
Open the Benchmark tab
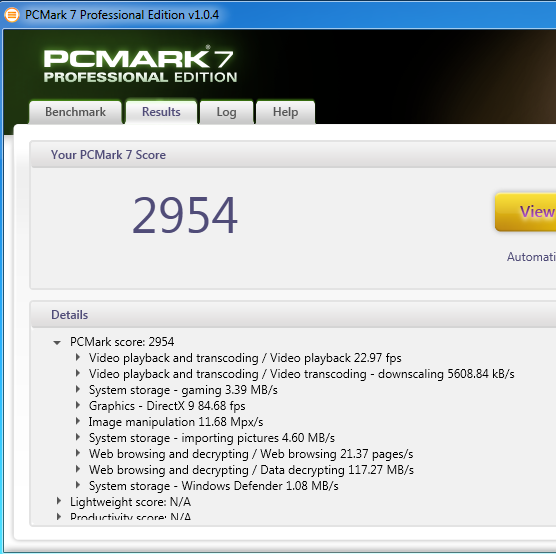pos(75,112)
